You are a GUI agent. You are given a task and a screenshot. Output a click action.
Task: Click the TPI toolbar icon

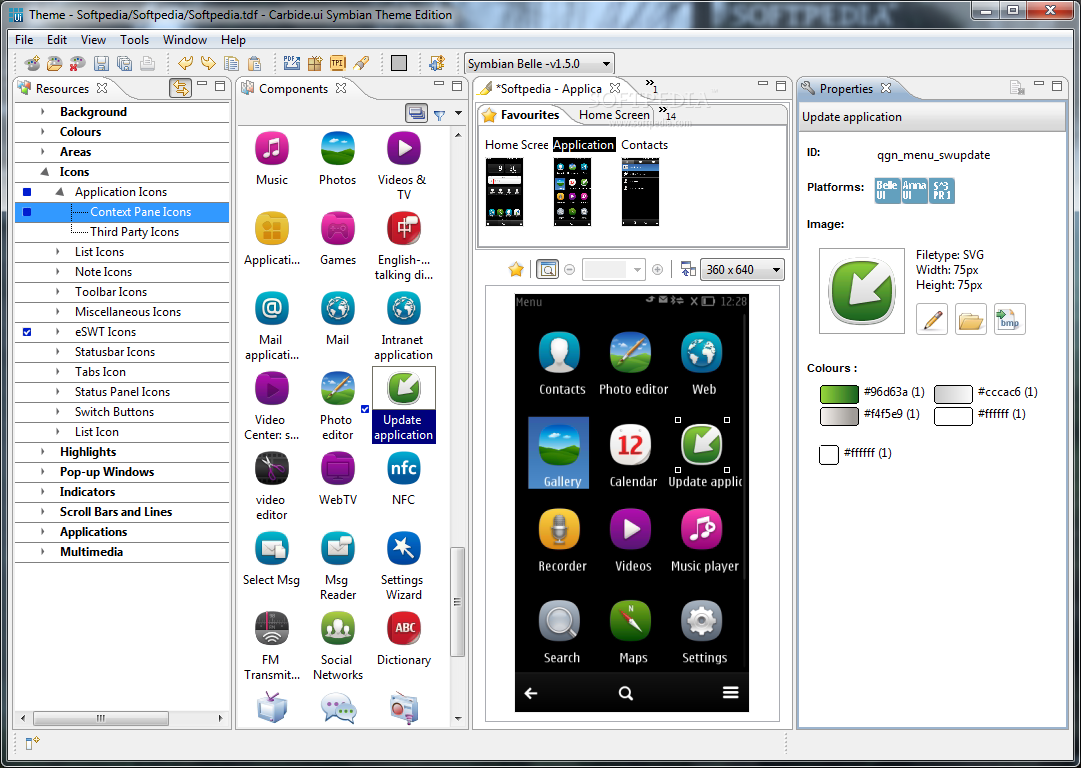337,63
